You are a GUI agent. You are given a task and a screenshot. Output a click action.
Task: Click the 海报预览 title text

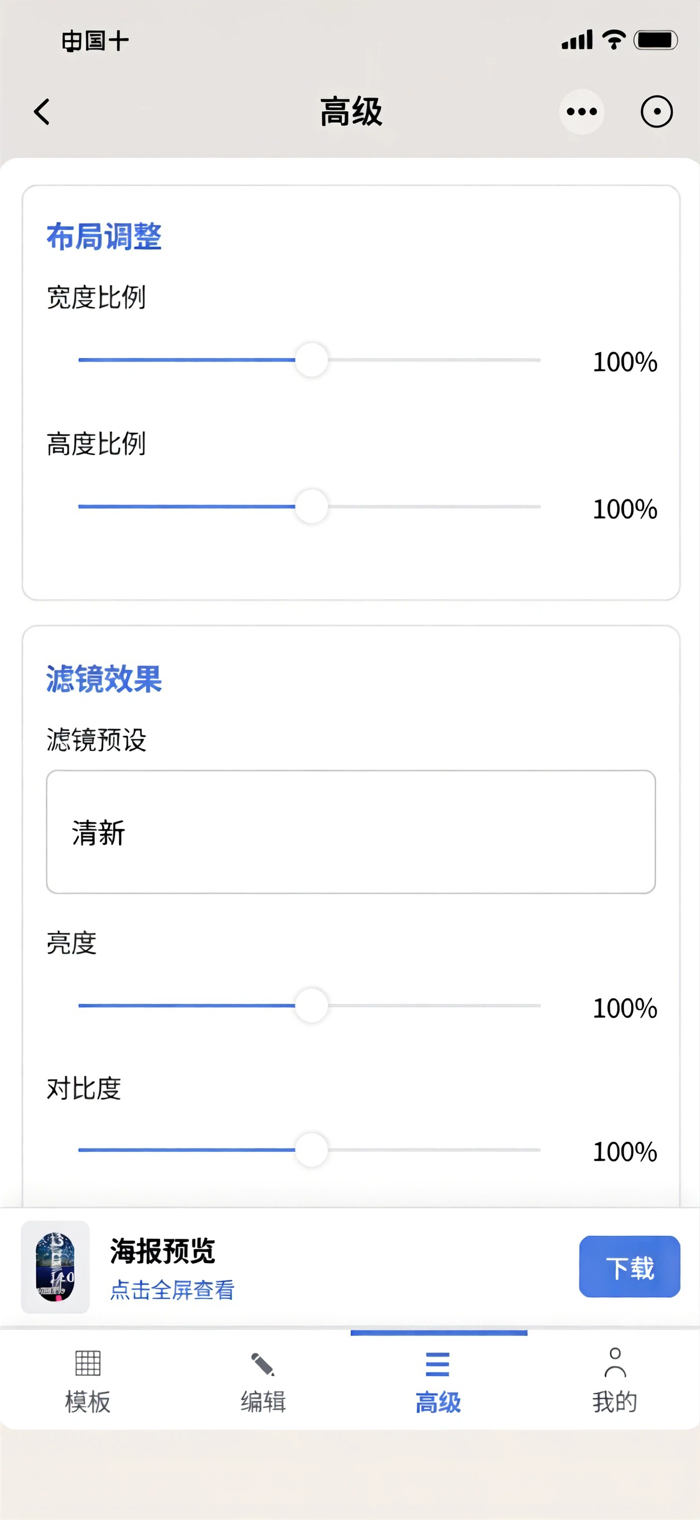click(x=163, y=1251)
